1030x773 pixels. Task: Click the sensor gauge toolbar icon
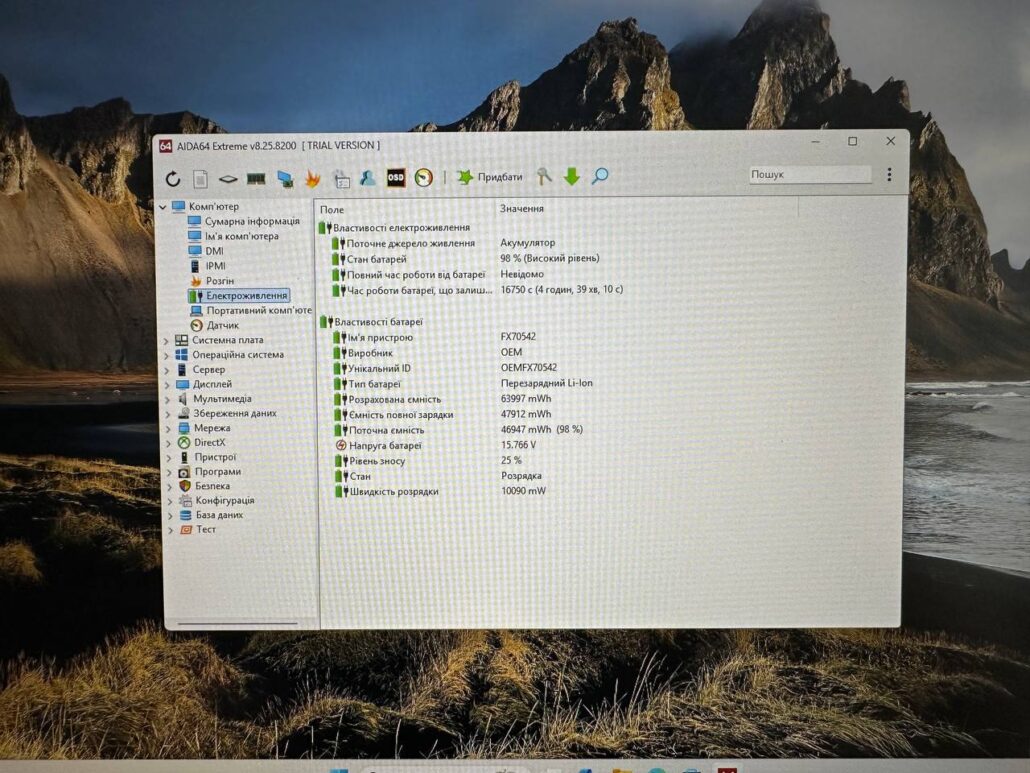(x=424, y=178)
